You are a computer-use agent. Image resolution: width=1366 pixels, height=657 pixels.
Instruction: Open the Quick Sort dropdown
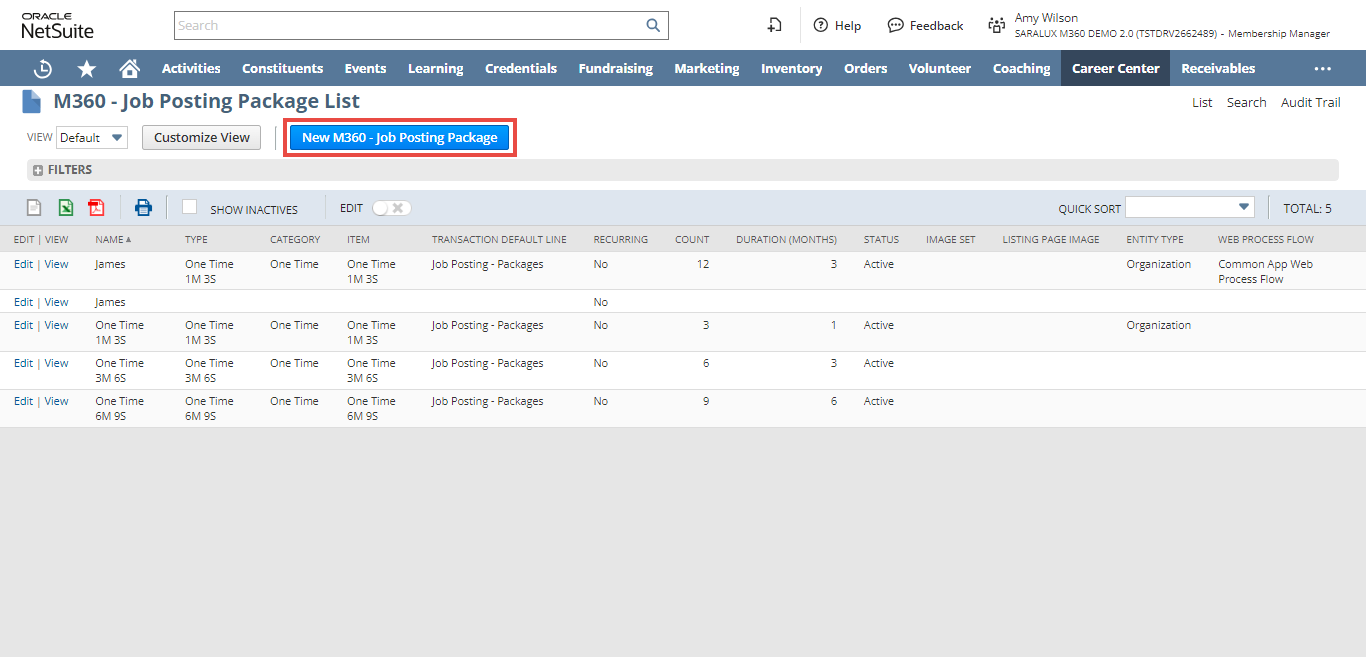pos(1189,207)
